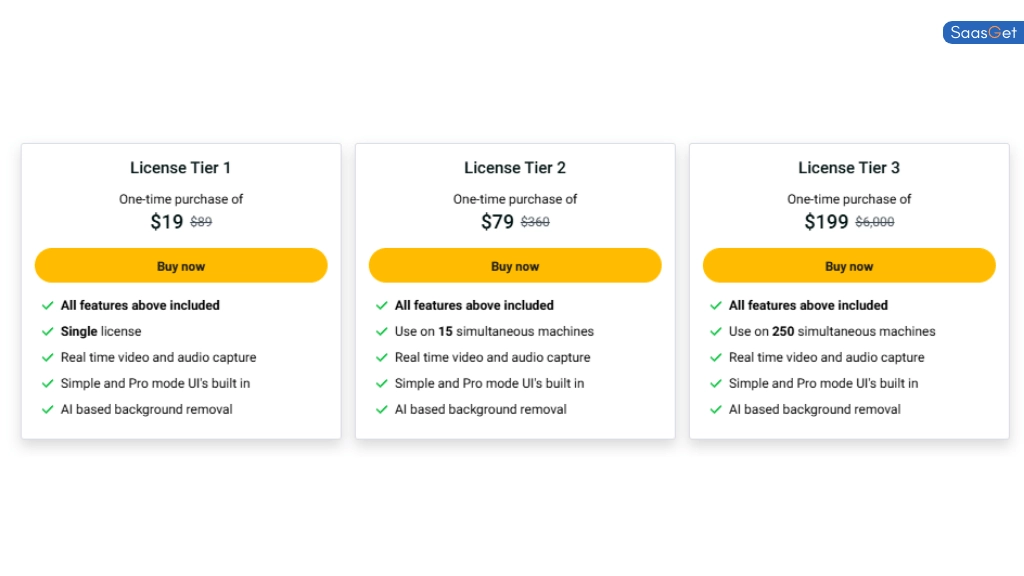Click Tier 3 Simple and Pro mode checkmark
The image size is (1024, 576).
pos(715,384)
